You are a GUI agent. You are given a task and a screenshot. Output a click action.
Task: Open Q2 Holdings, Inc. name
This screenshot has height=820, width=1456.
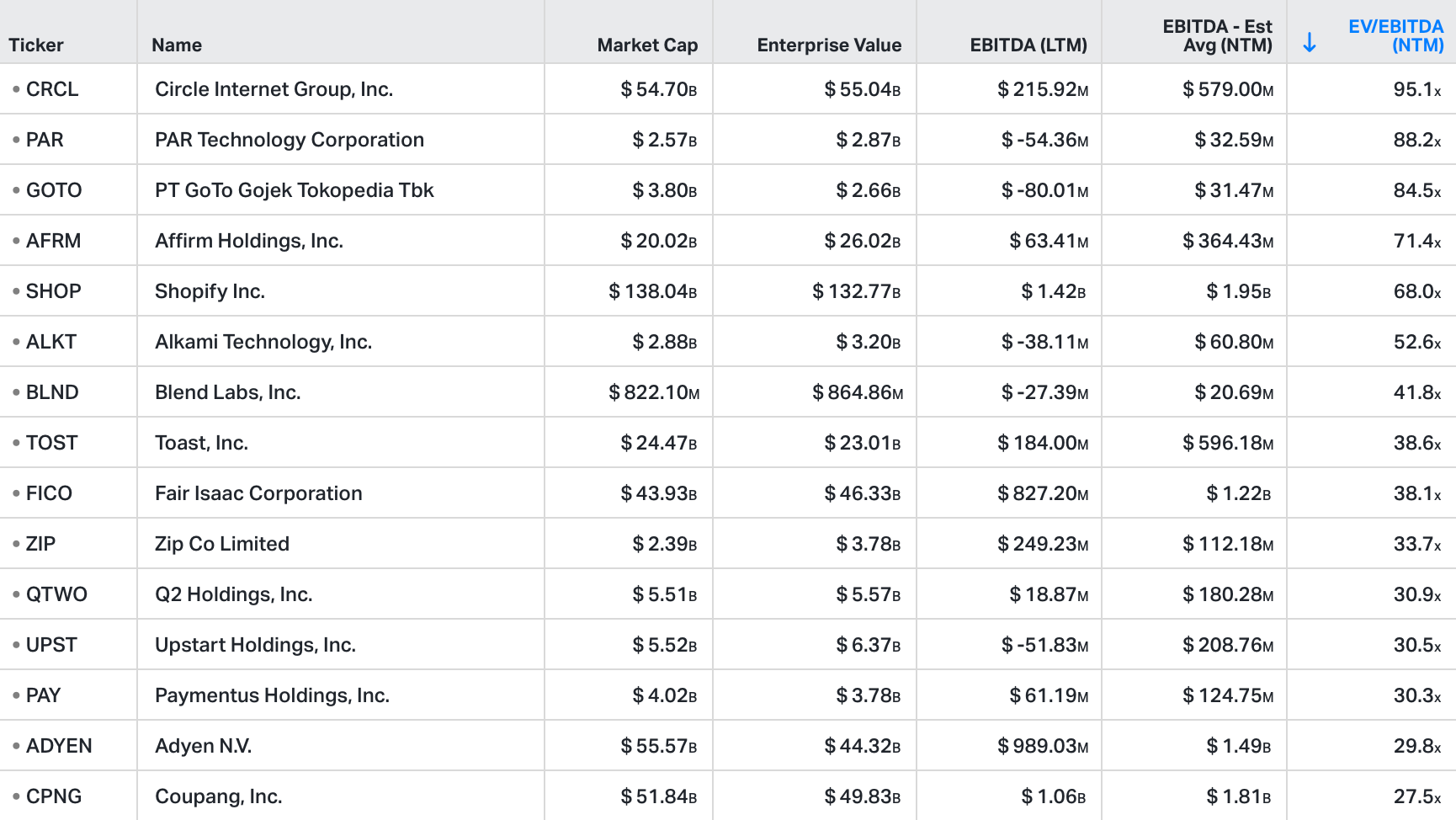click(233, 594)
